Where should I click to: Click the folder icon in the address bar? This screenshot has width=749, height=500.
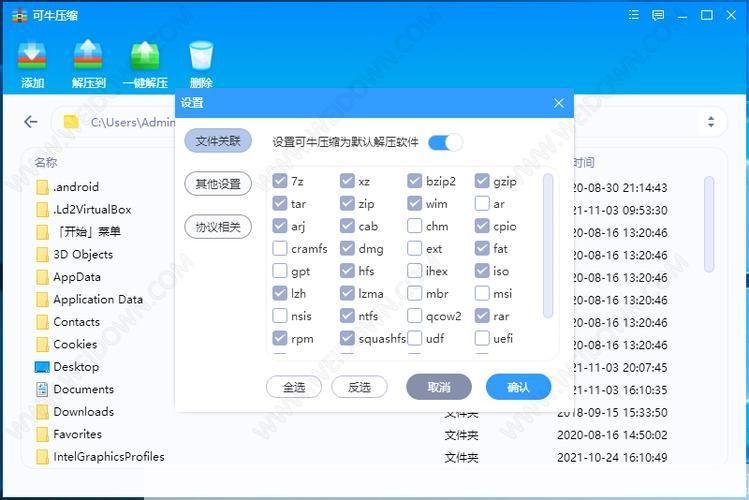pos(71,122)
